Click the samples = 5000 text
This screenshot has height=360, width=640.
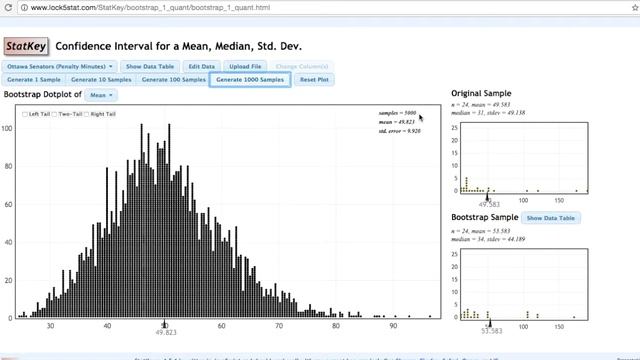coord(397,113)
